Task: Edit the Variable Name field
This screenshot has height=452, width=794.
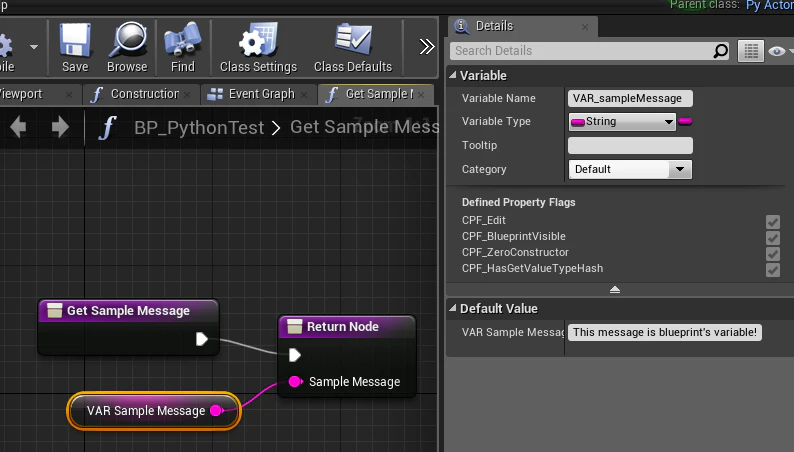Action: pos(630,98)
